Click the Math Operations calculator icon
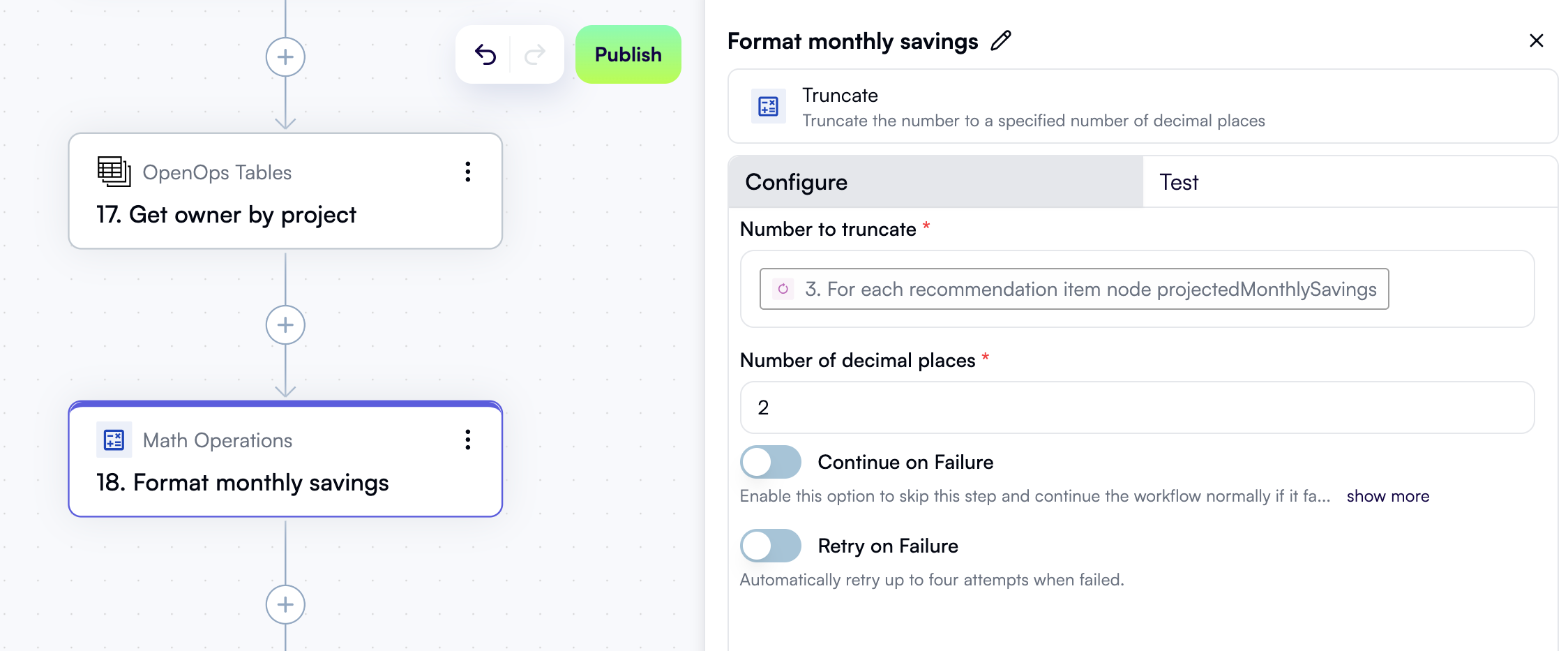 [114, 440]
